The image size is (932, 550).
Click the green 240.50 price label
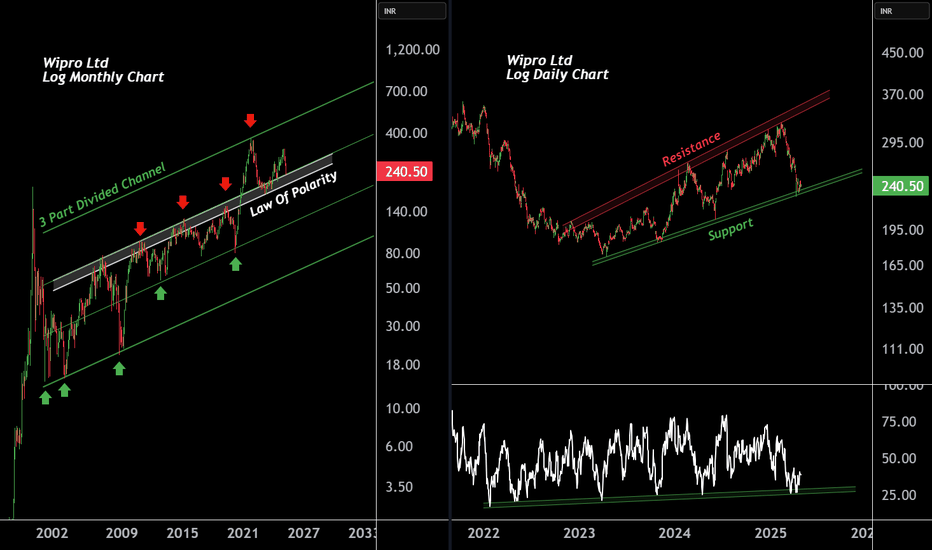901,186
